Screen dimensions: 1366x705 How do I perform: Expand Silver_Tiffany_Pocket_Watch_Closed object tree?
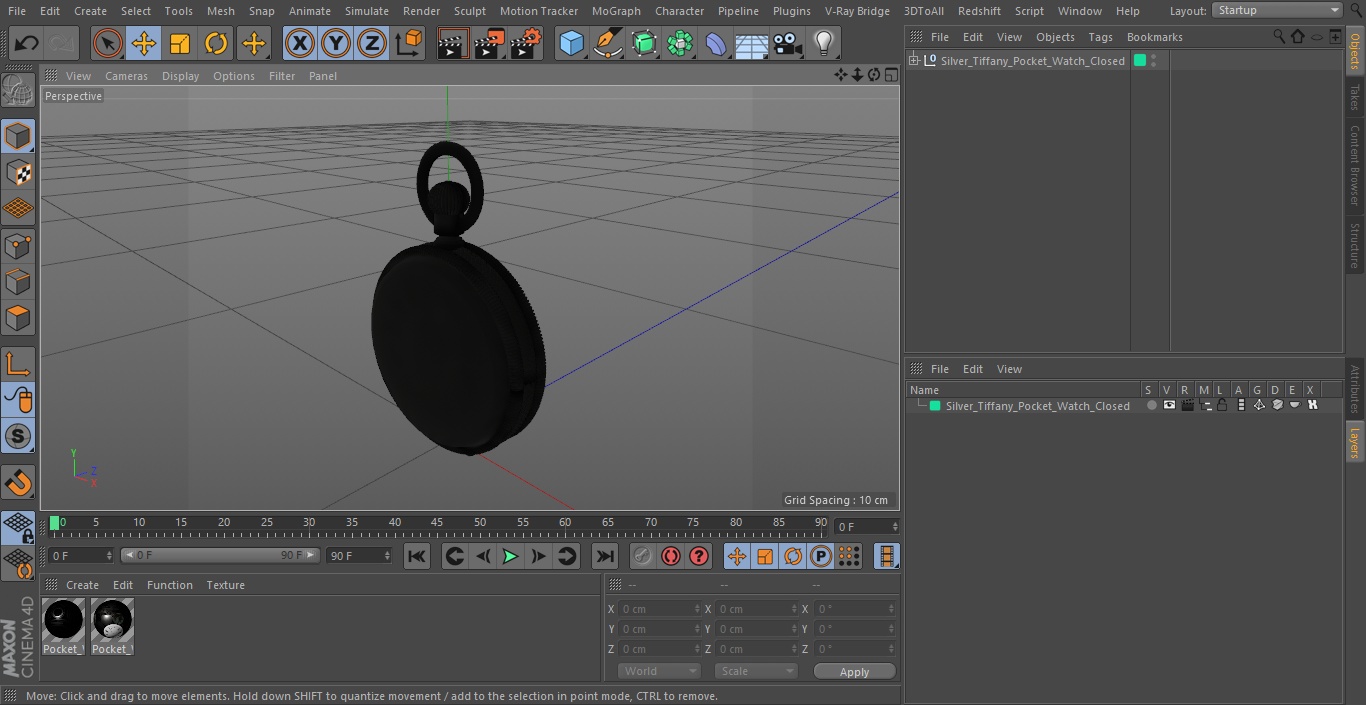[913, 61]
